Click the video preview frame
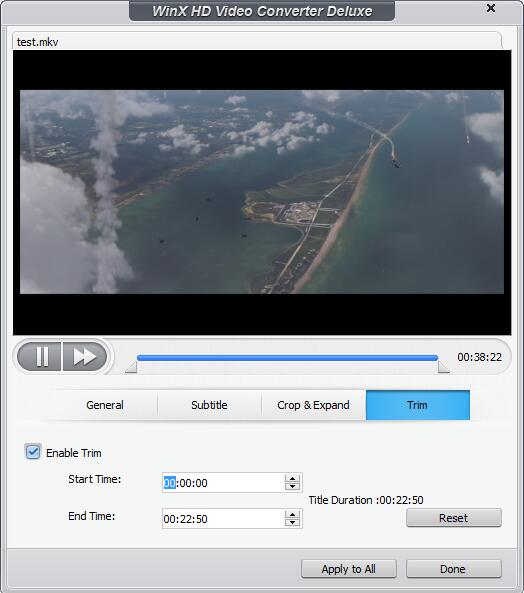524x593 pixels. tap(262, 192)
